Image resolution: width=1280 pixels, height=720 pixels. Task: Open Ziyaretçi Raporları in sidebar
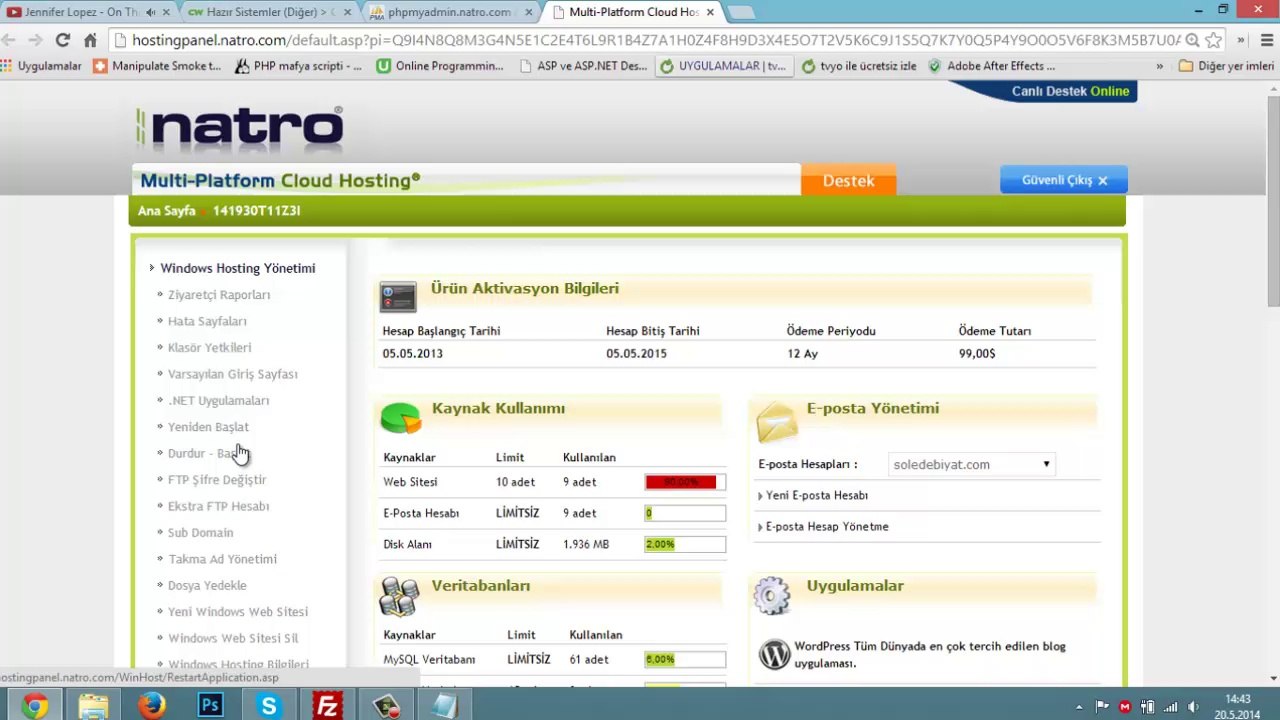coord(219,294)
